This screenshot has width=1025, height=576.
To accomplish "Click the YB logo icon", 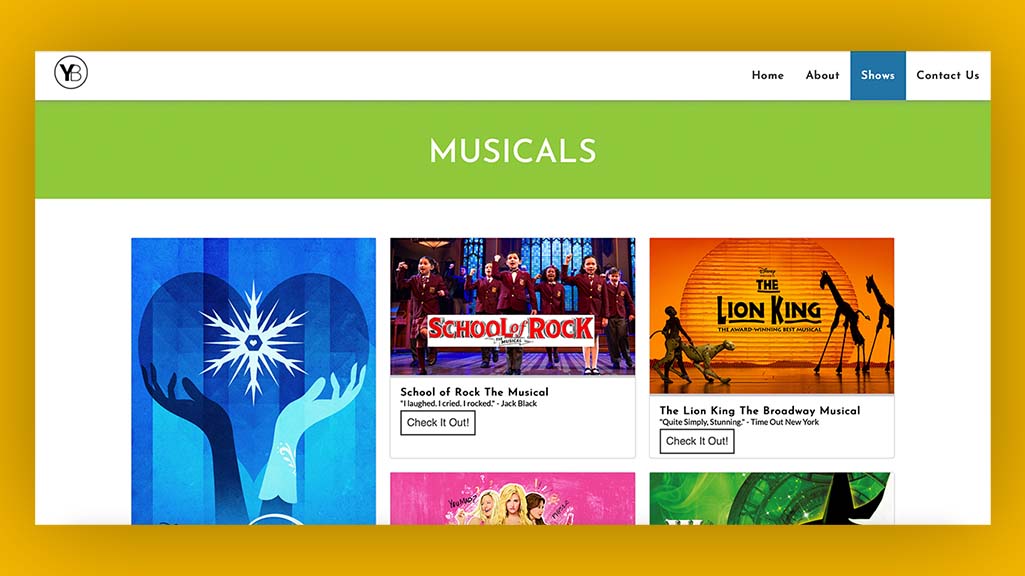I will tap(71, 73).
